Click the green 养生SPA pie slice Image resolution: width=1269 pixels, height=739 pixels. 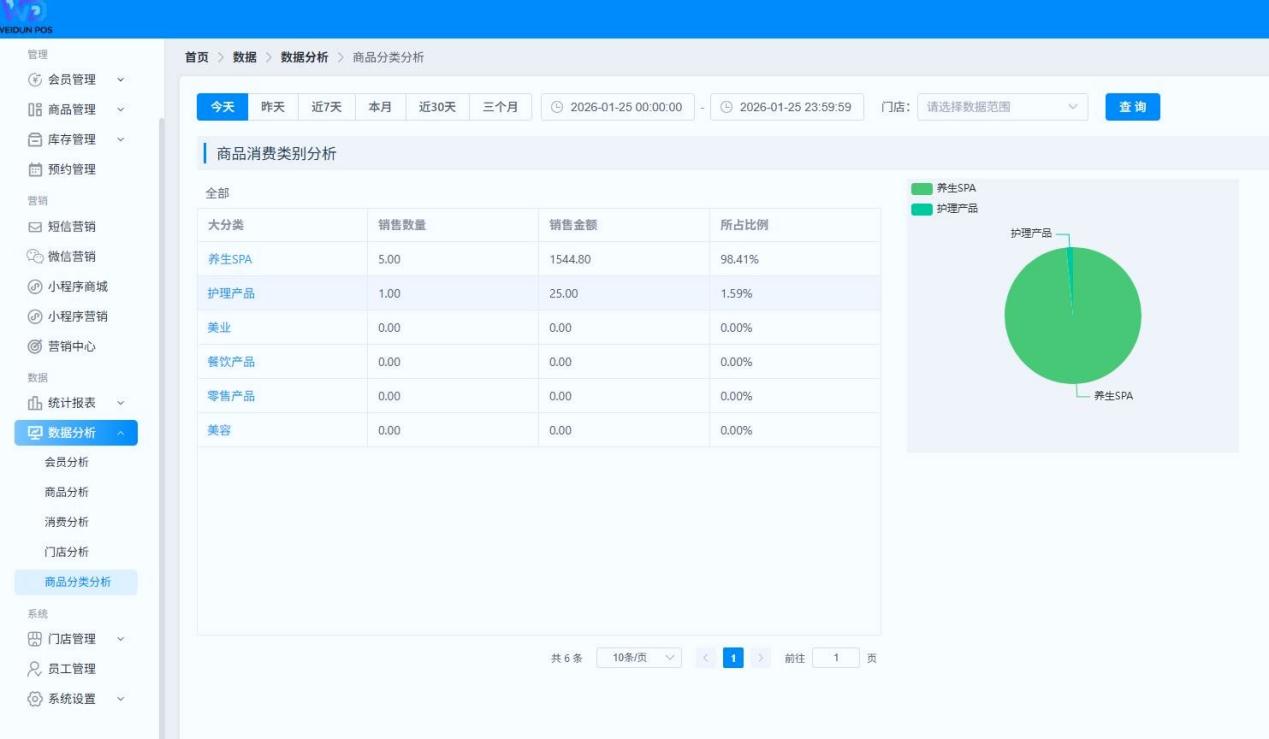click(x=1060, y=330)
